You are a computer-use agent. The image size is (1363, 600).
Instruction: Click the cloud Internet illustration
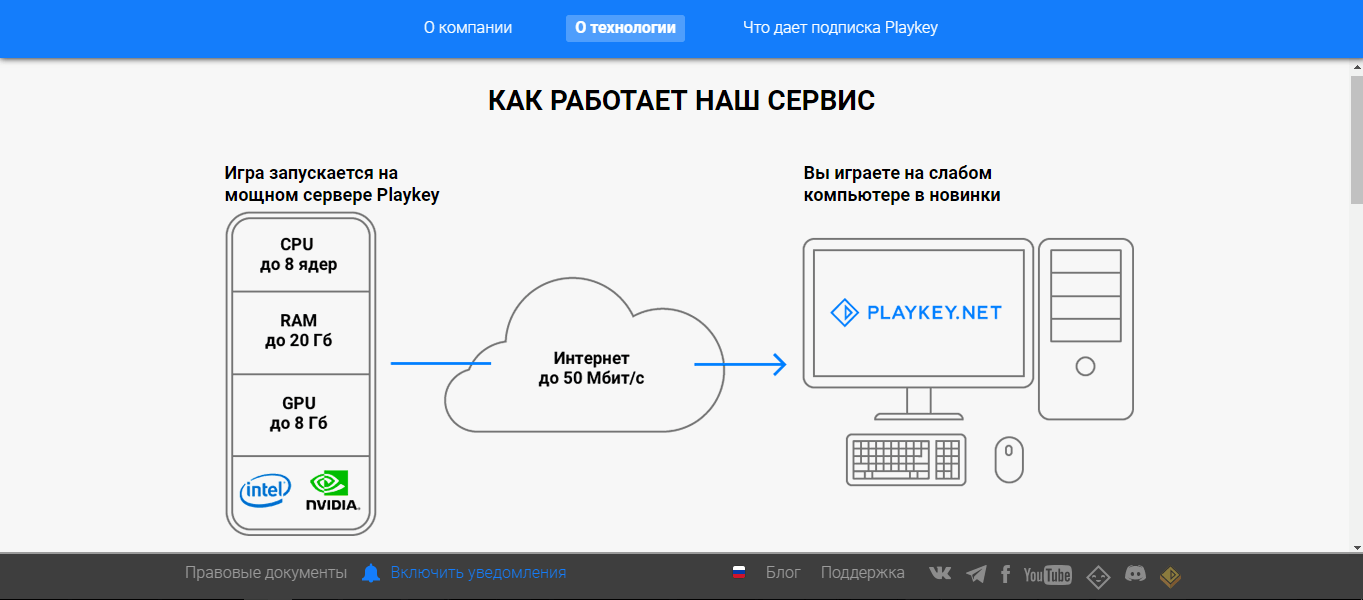pyautogui.click(x=585, y=355)
